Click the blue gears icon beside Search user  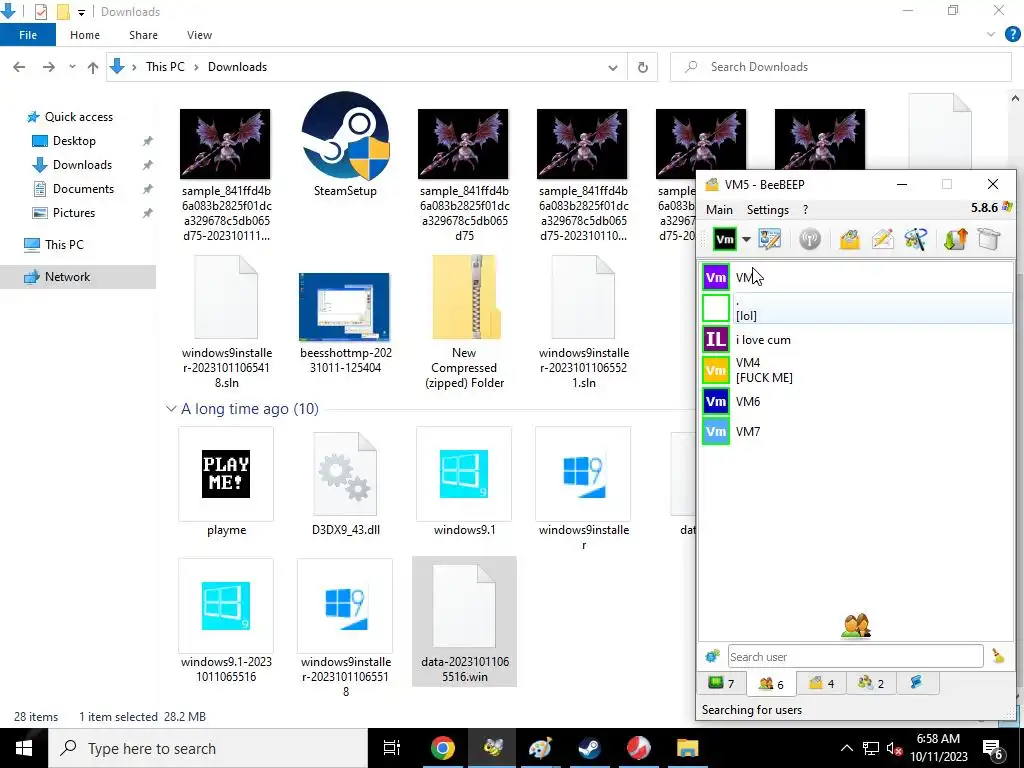click(x=712, y=656)
